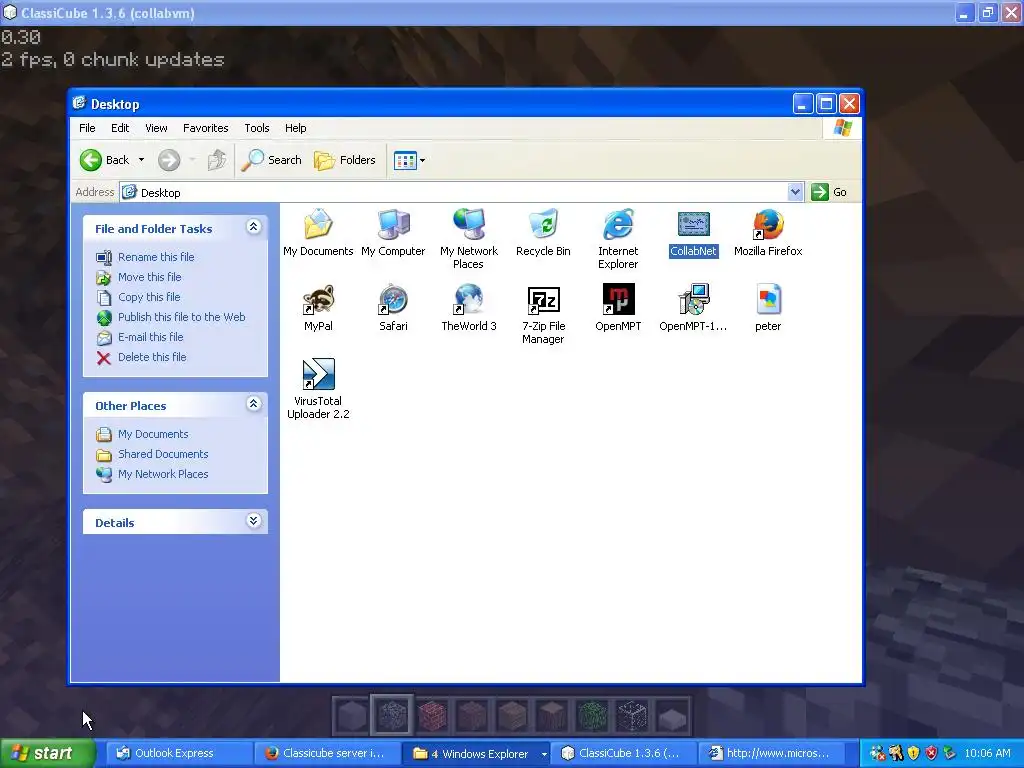Switch to ClassiCube 1.3.6 taskbar button

[622, 754]
